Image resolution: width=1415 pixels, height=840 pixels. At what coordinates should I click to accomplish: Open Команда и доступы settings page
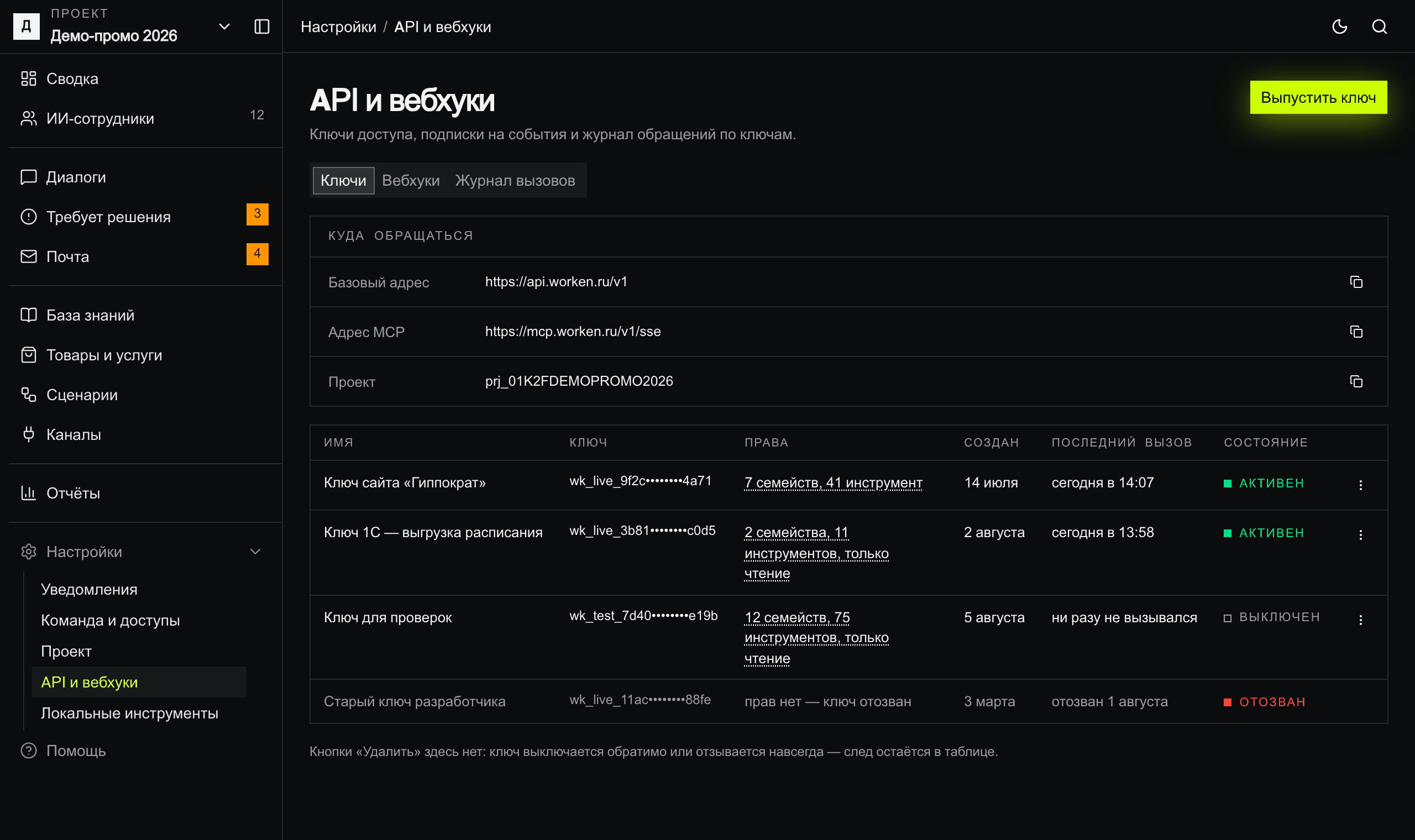pyautogui.click(x=139, y=621)
